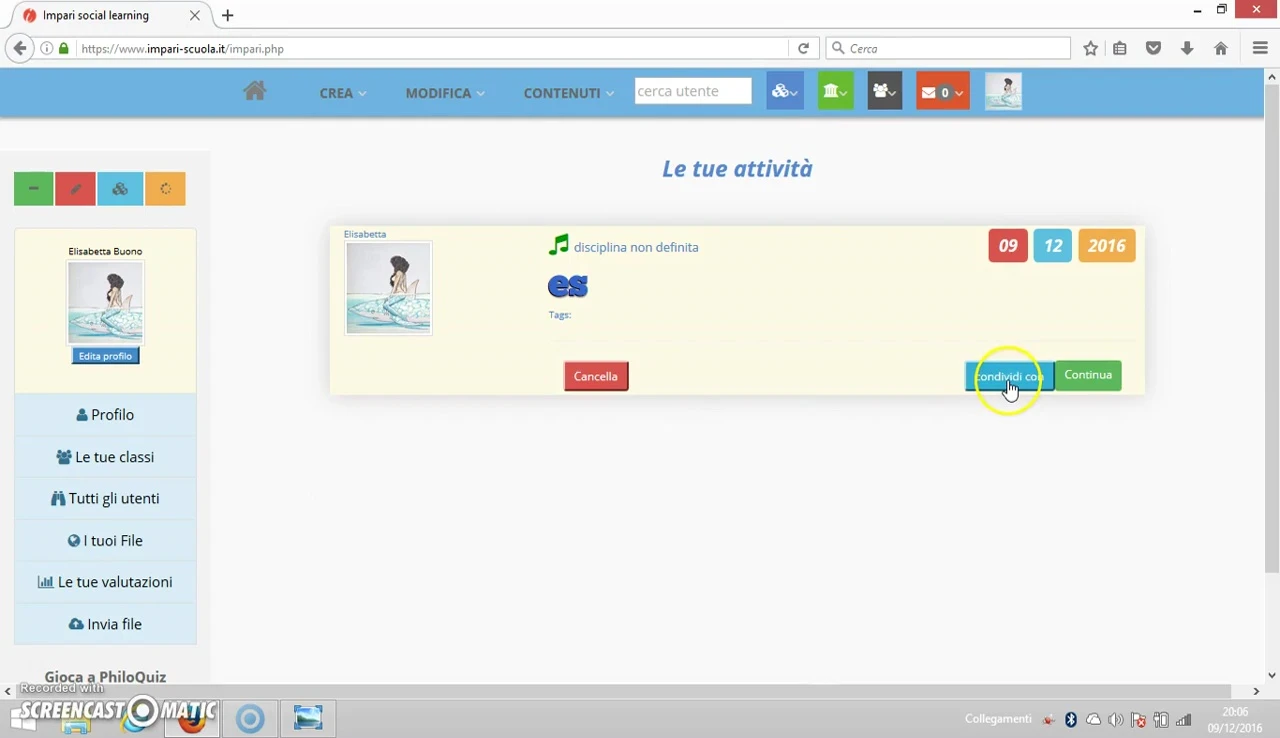Open the blue cloud icon dropdown
This screenshot has height=738, width=1280.
pos(784,92)
